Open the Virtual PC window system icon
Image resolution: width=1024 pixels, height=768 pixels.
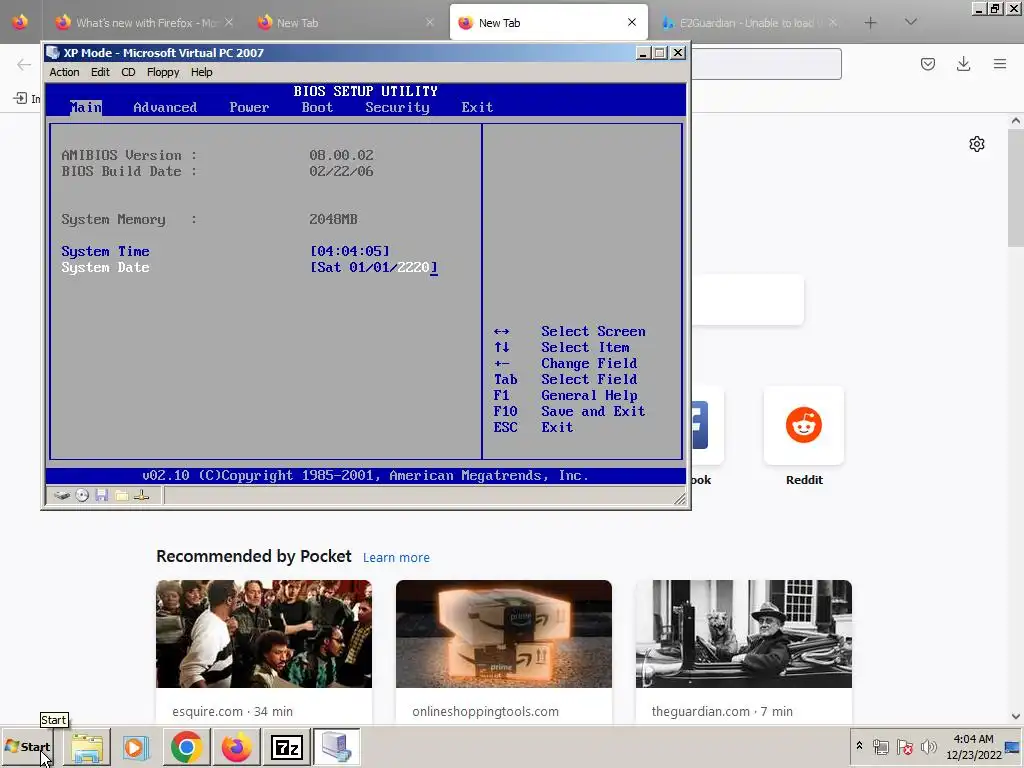pos(54,53)
